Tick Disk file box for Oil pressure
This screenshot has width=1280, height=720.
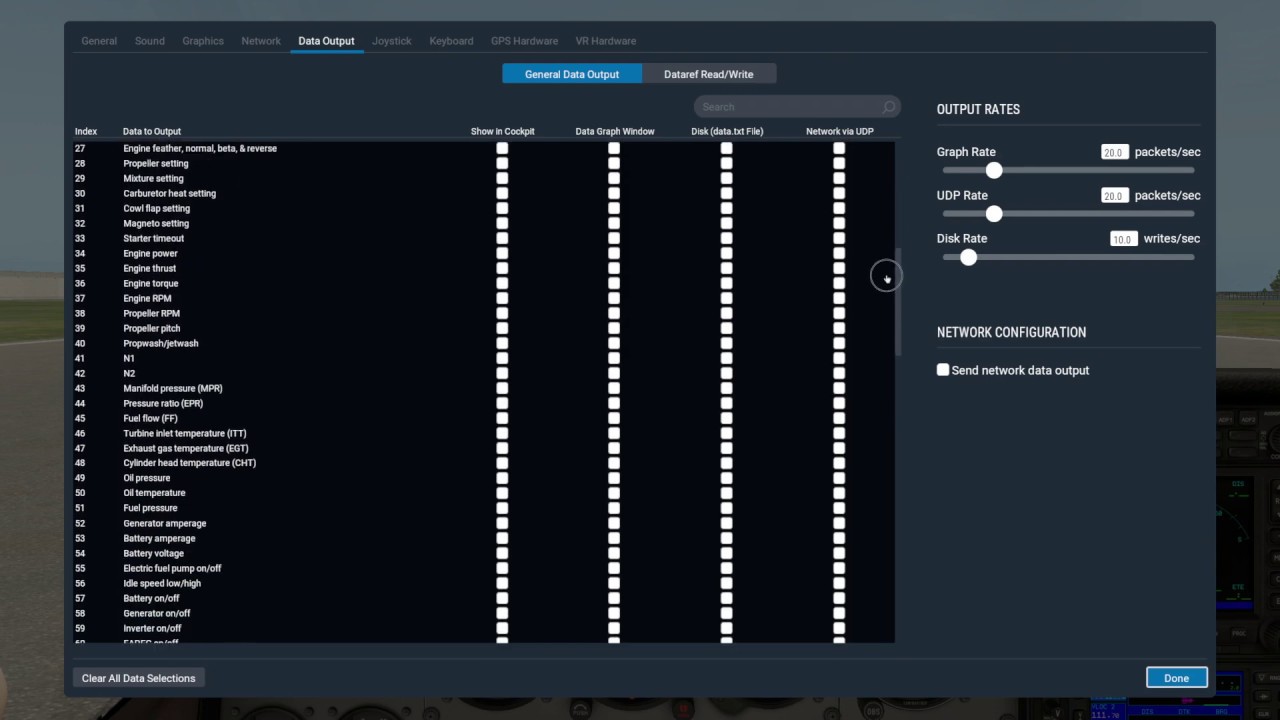pos(726,478)
